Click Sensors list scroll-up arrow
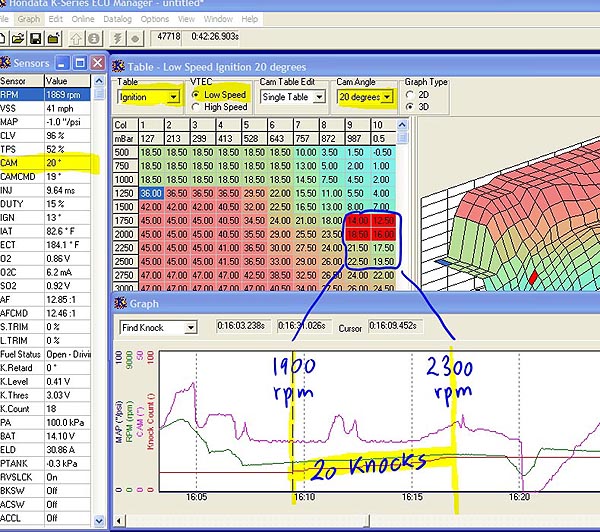Viewport: 600px width, 532px height. tap(99, 81)
